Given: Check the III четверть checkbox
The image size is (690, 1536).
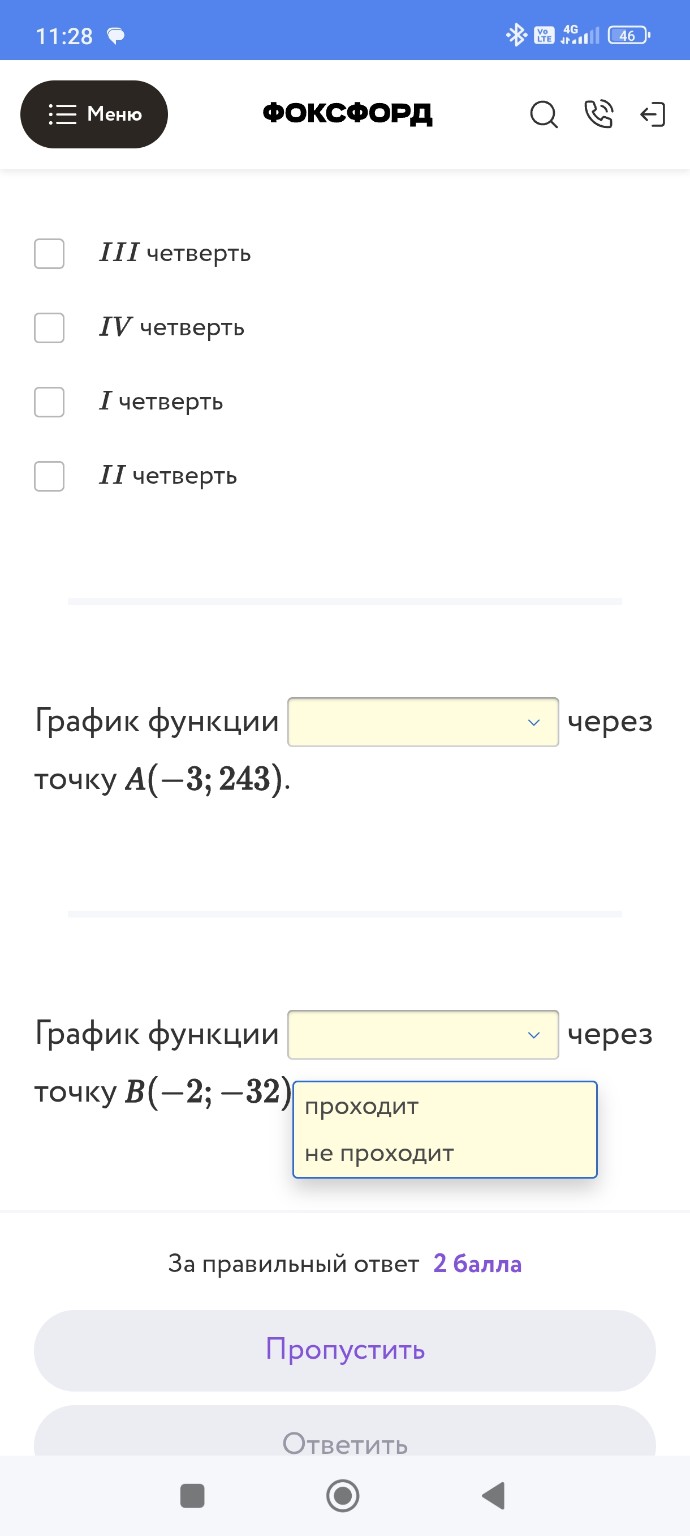Looking at the screenshot, I should tap(48, 253).
